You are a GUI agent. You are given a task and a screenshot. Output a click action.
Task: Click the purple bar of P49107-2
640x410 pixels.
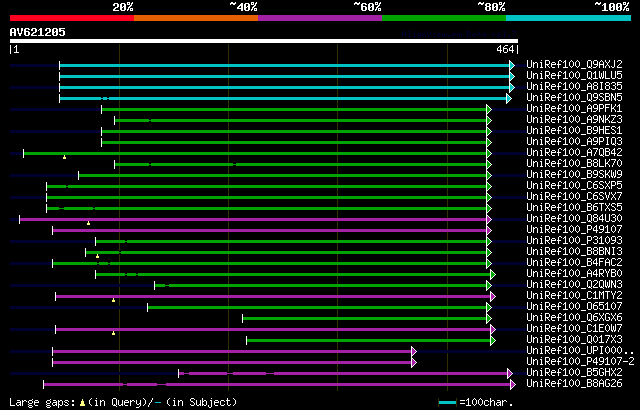[232, 363]
